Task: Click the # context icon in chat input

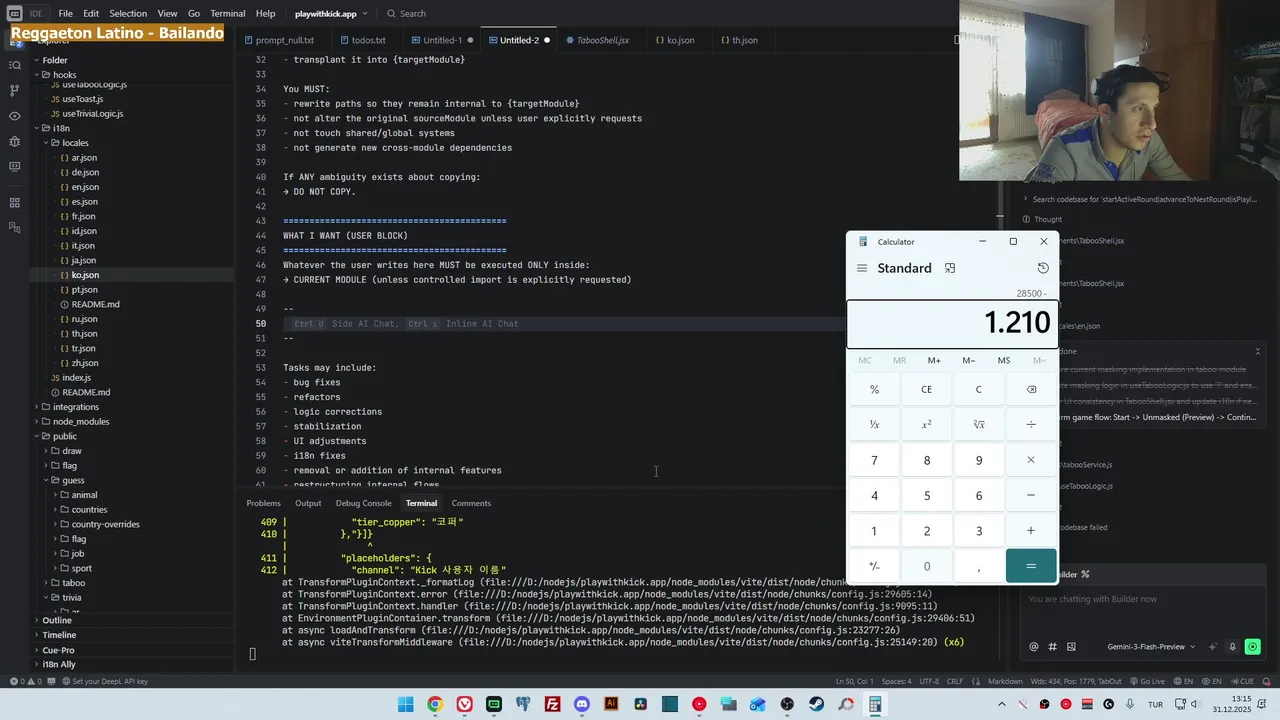Action: click(x=1052, y=647)
